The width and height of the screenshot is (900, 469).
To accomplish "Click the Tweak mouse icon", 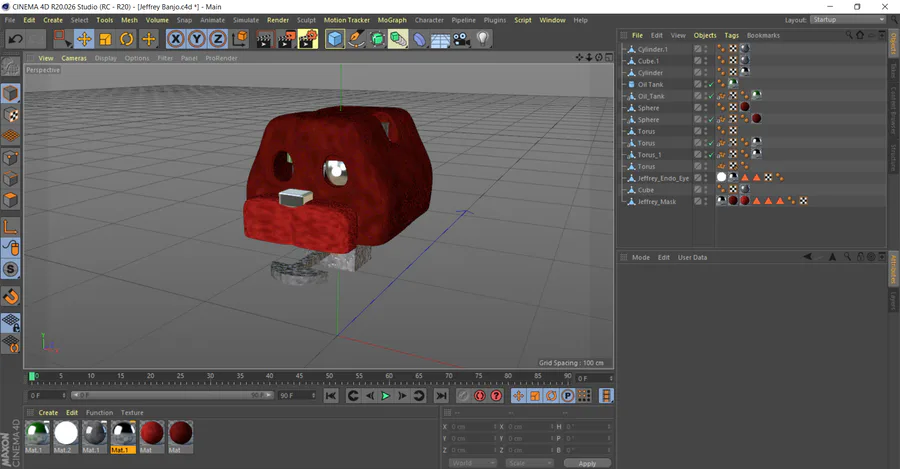I will tap(11, 248).
